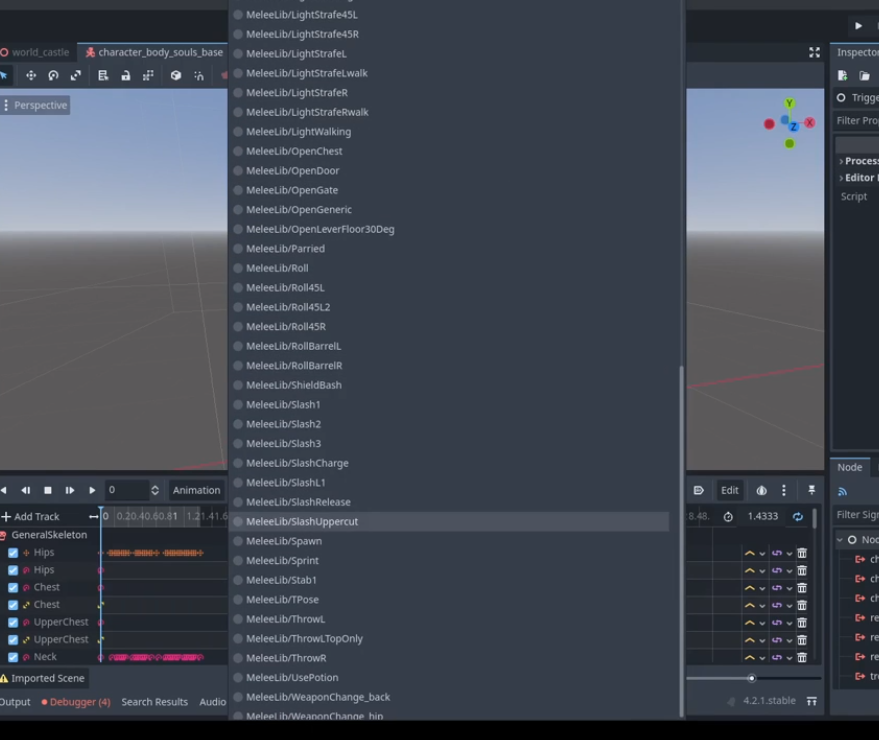The height and width of the screenshot is (740, 879).
Task: Toggle use local space cube icon
Action: (176, 76)
